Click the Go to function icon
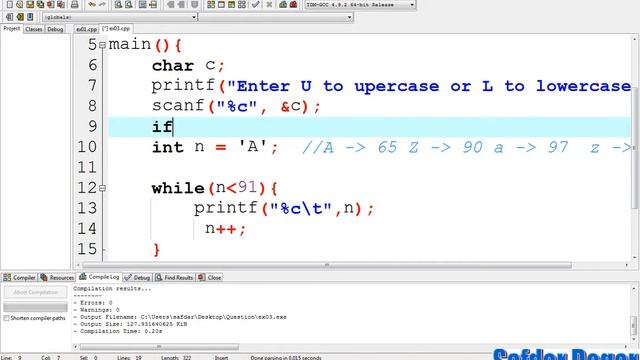The image size is (640, 360). (142, 5)
